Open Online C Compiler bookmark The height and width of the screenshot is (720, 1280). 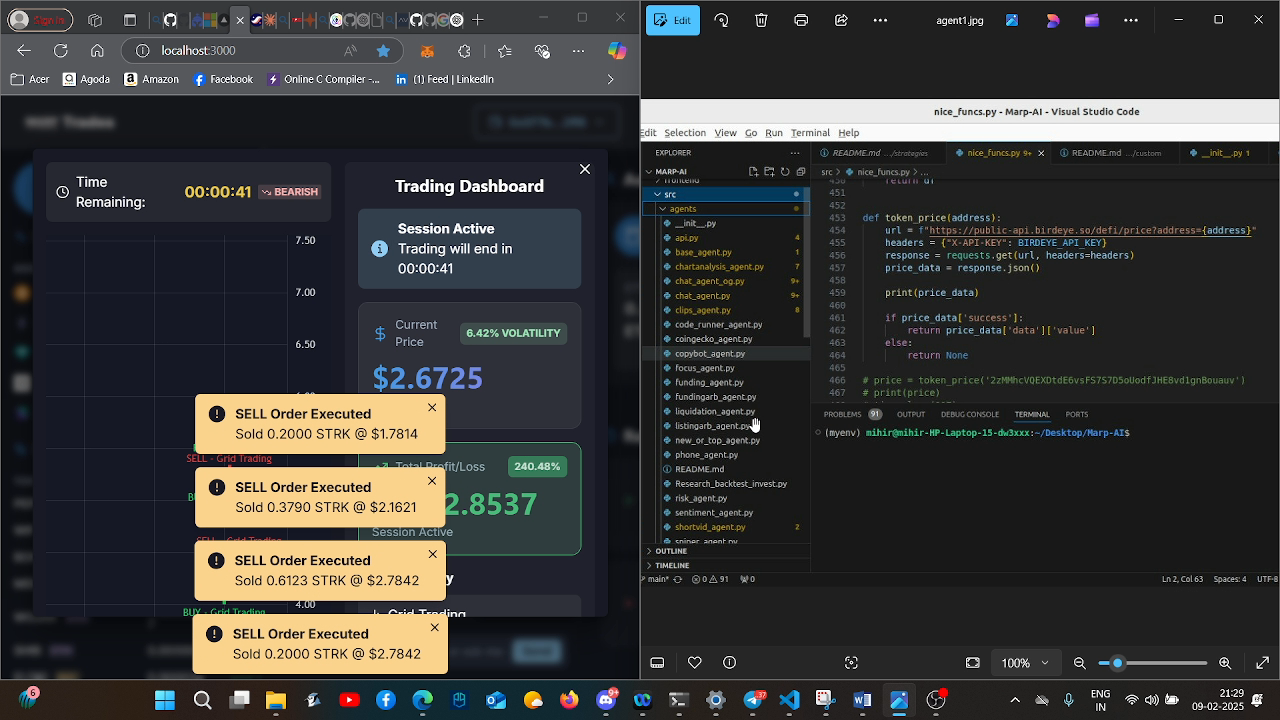click(323, 79)
